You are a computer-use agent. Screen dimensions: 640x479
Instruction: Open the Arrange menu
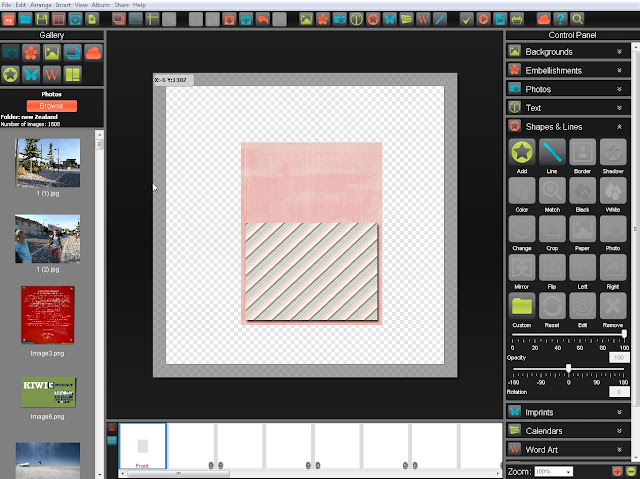click(x=40, y=5)
